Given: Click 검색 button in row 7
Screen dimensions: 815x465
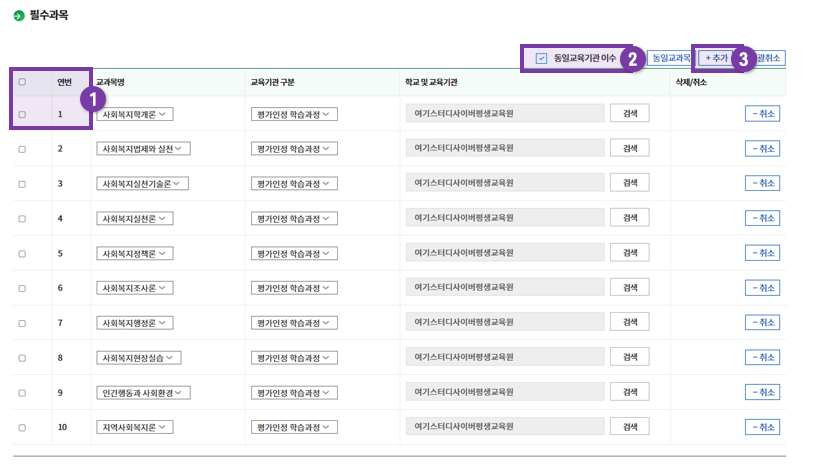Looking at the screenshot, I should 630,322.
